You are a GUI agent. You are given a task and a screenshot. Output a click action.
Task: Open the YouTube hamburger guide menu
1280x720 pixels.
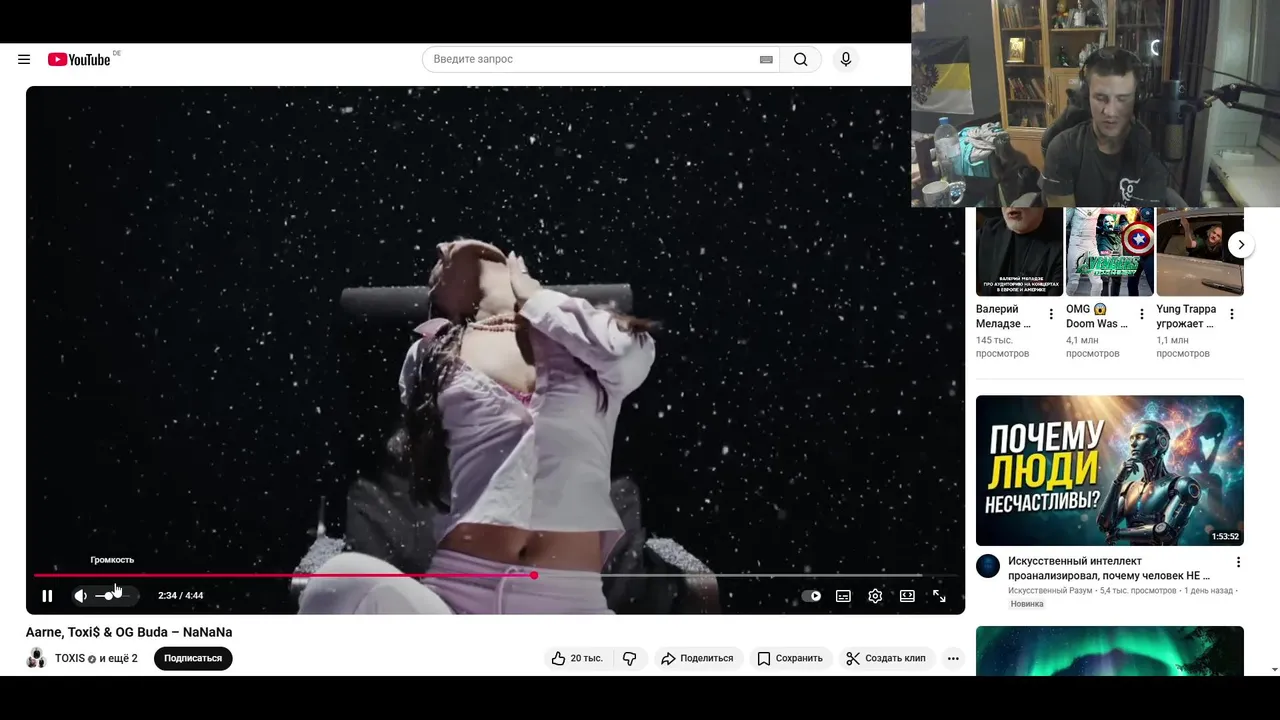pos(24,59)
